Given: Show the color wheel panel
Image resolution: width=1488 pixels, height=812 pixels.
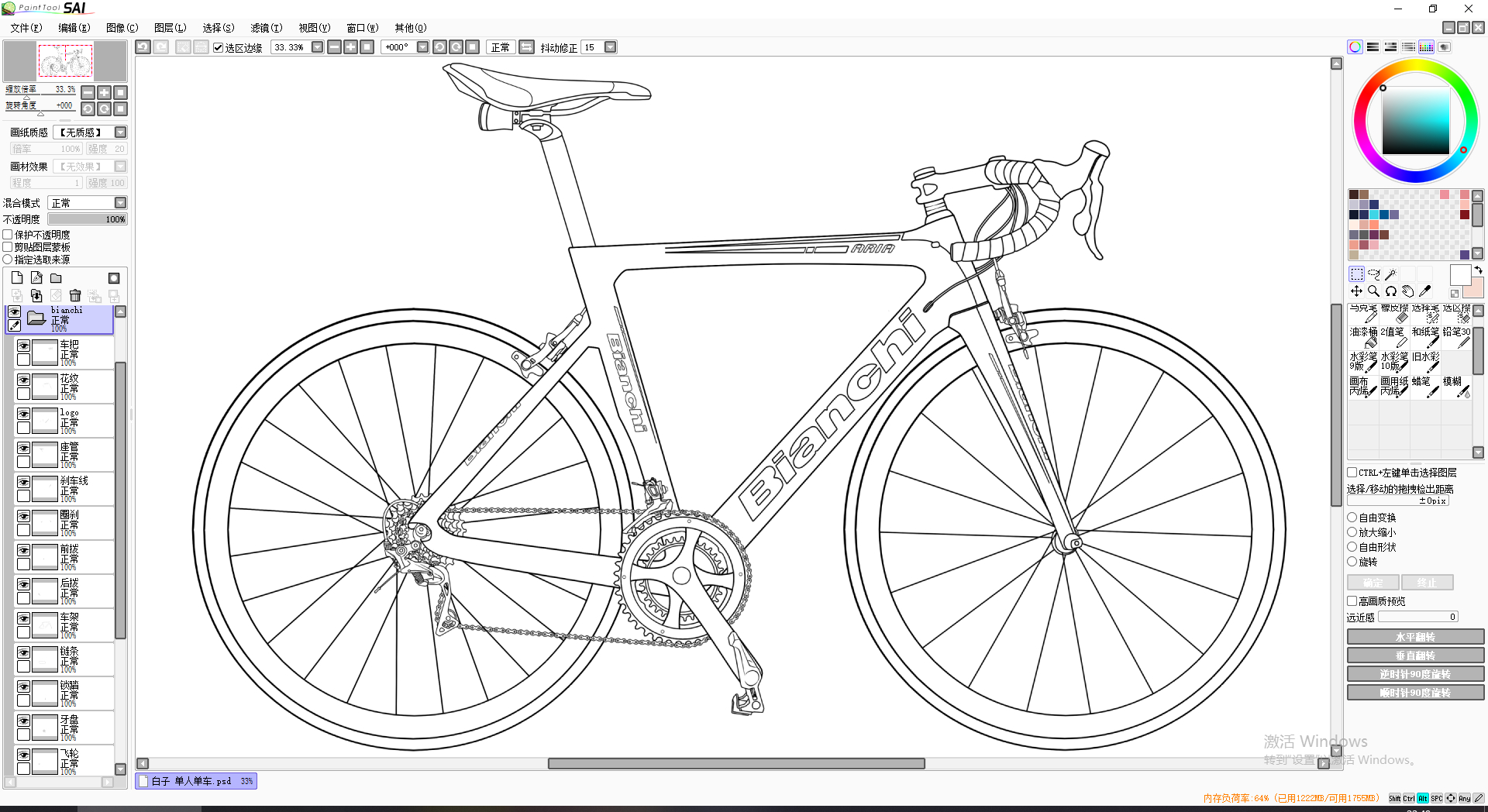Looking at the screenshot, I should pyautogui.click(x=1355, y=47).
